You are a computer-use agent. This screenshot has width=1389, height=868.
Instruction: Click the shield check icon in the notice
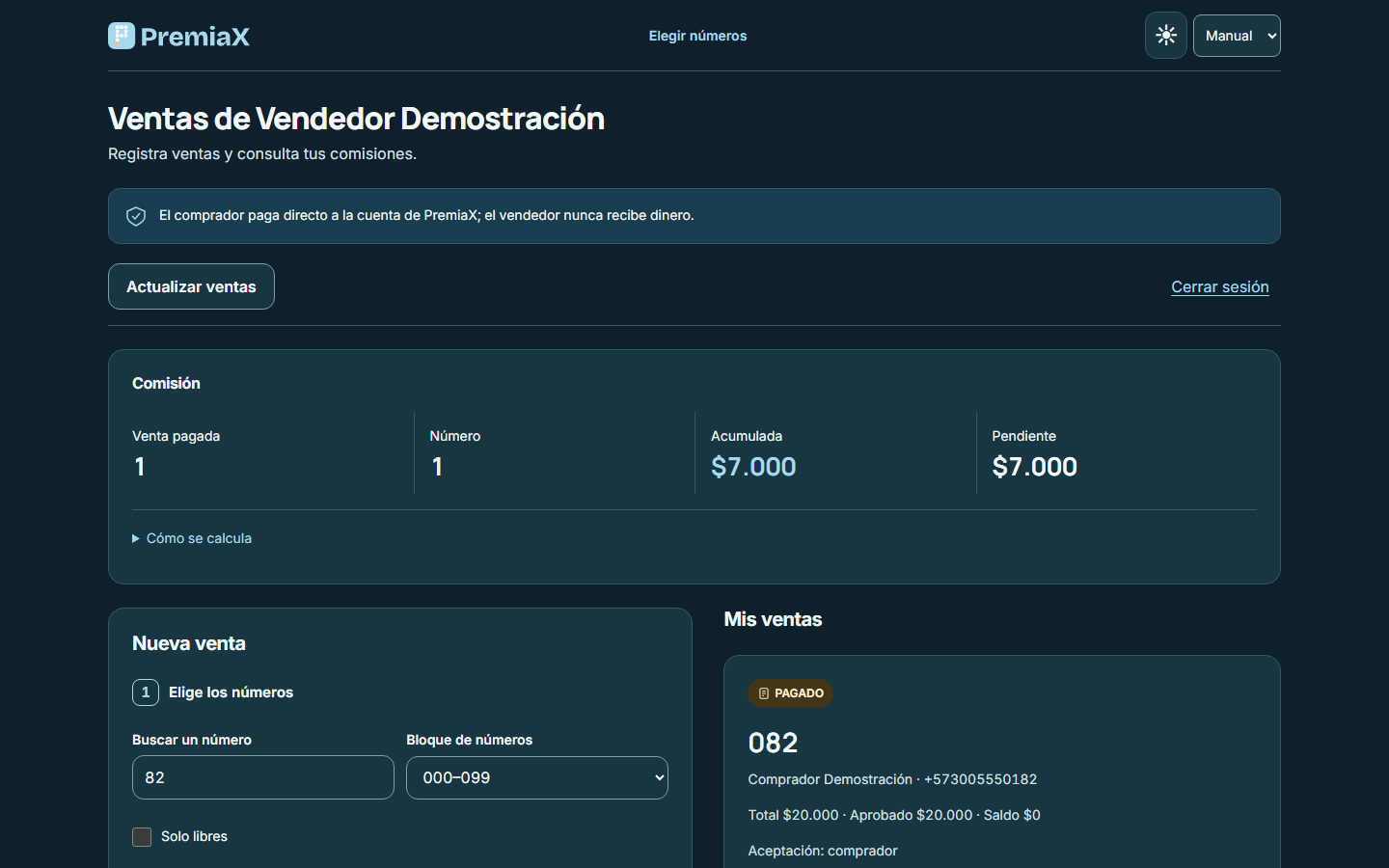click(136, 216)
